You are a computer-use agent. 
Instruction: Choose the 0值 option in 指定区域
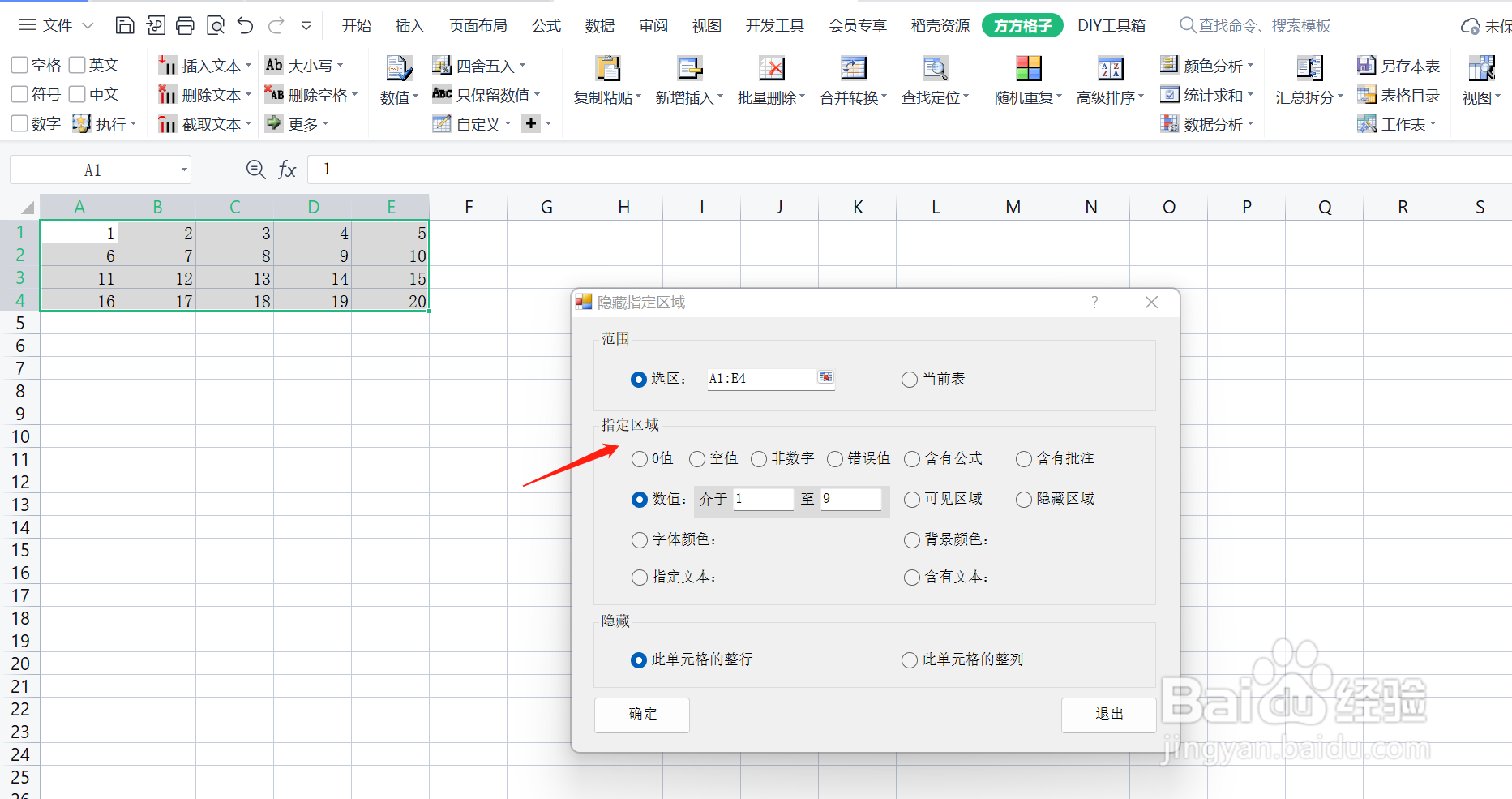639,458
